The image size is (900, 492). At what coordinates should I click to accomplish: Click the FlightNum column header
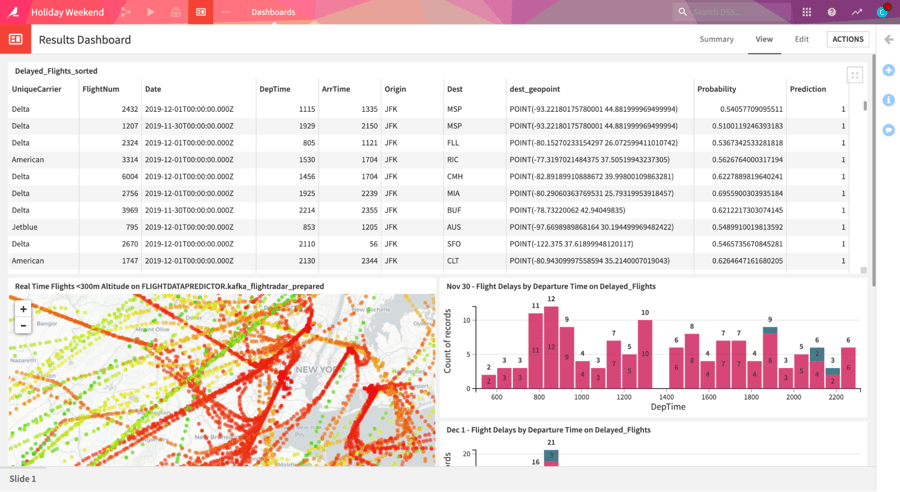click(100, 89)
